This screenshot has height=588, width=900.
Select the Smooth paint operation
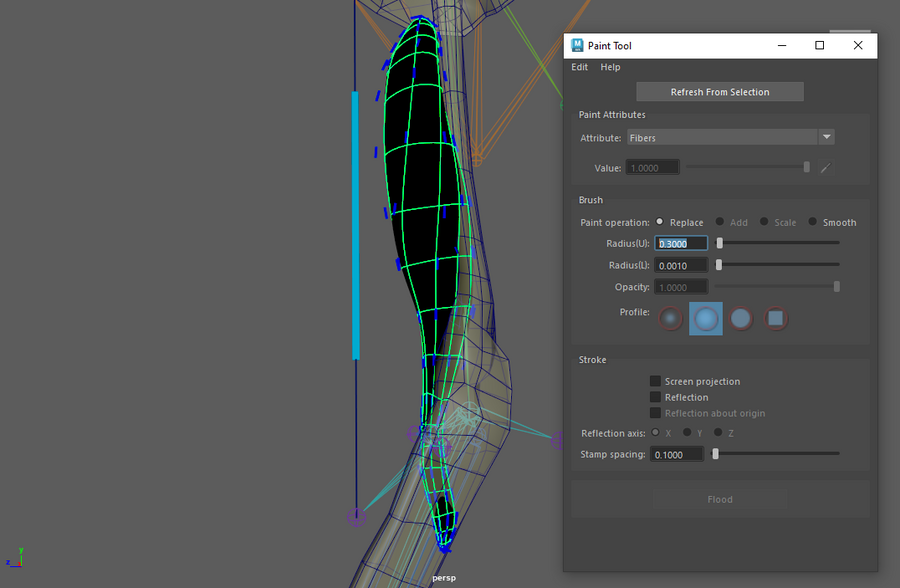pyautogui.click(x=813, y=222)
